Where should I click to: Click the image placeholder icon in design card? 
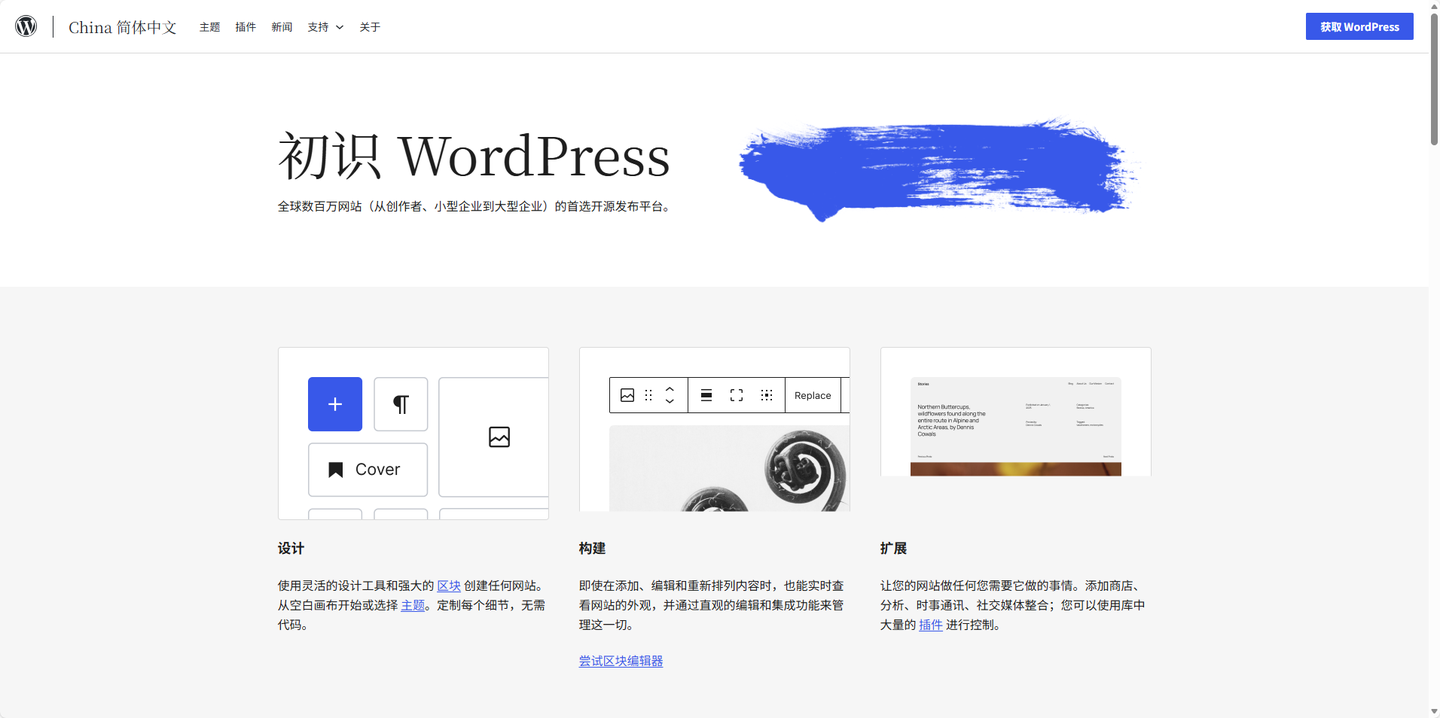pos(499,437)
